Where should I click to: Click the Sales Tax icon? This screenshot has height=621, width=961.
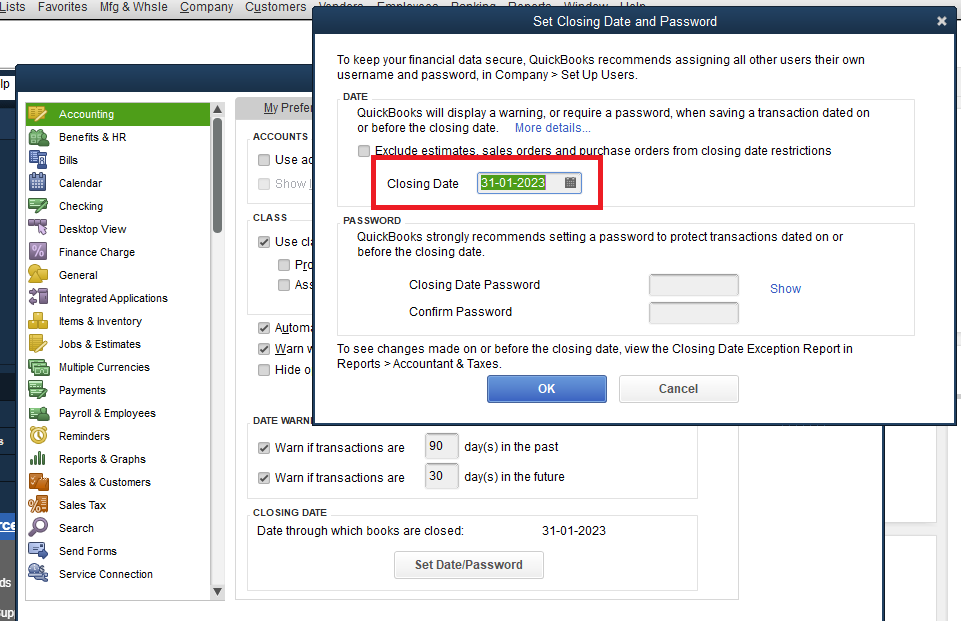(38, 505)
